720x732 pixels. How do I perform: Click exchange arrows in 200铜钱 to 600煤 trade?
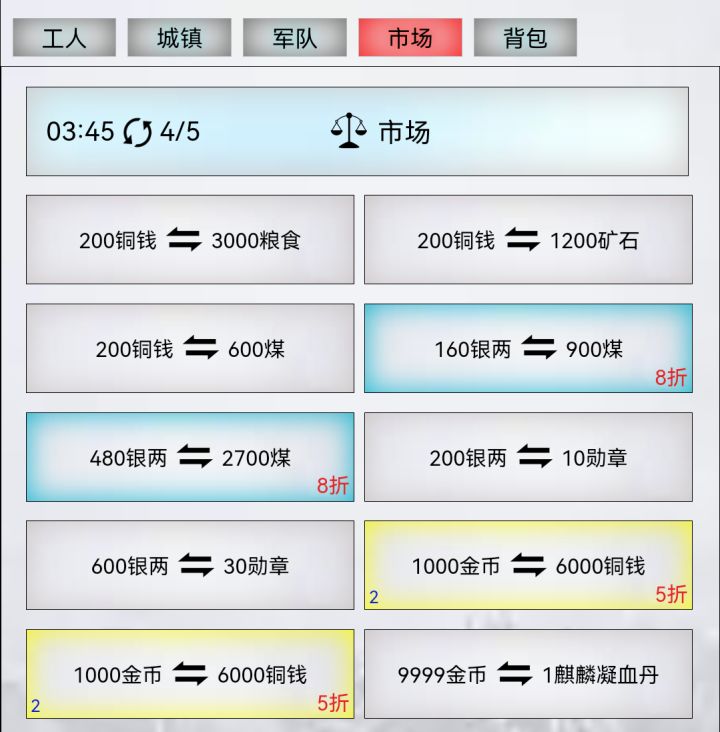(x=200, y=348)
